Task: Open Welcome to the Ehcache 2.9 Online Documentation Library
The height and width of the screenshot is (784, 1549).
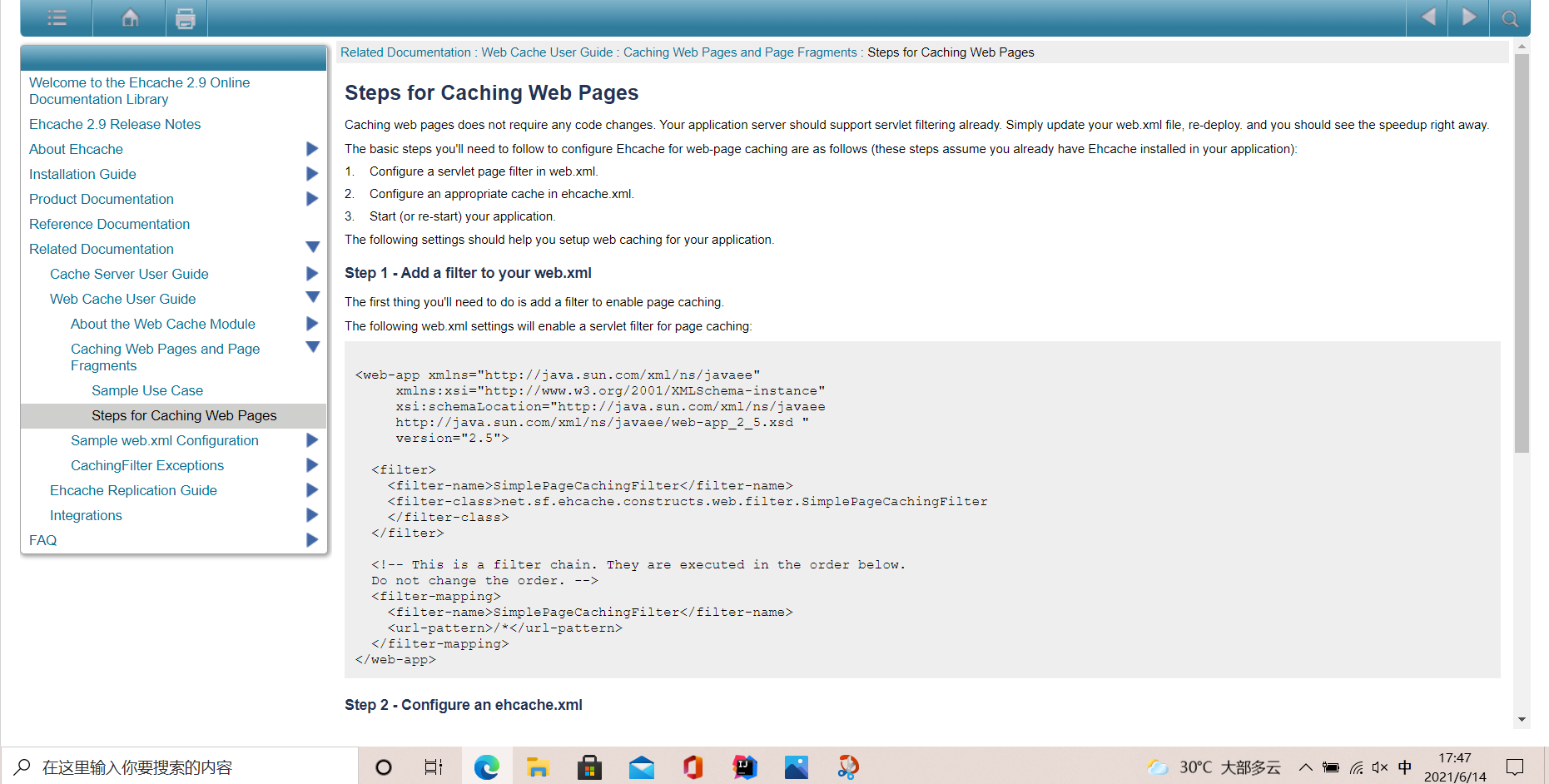Action: 139,91
